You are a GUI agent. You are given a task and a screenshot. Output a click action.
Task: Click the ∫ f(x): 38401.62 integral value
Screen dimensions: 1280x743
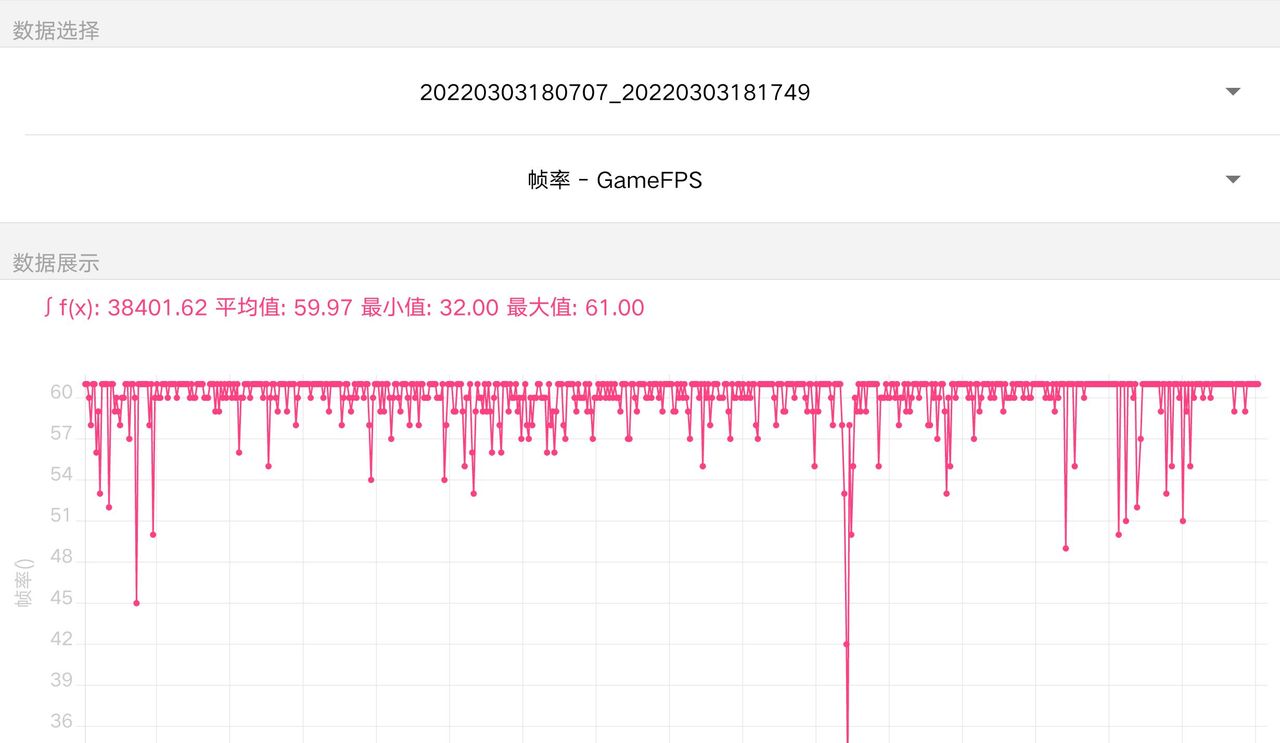[x=126, y=308]
